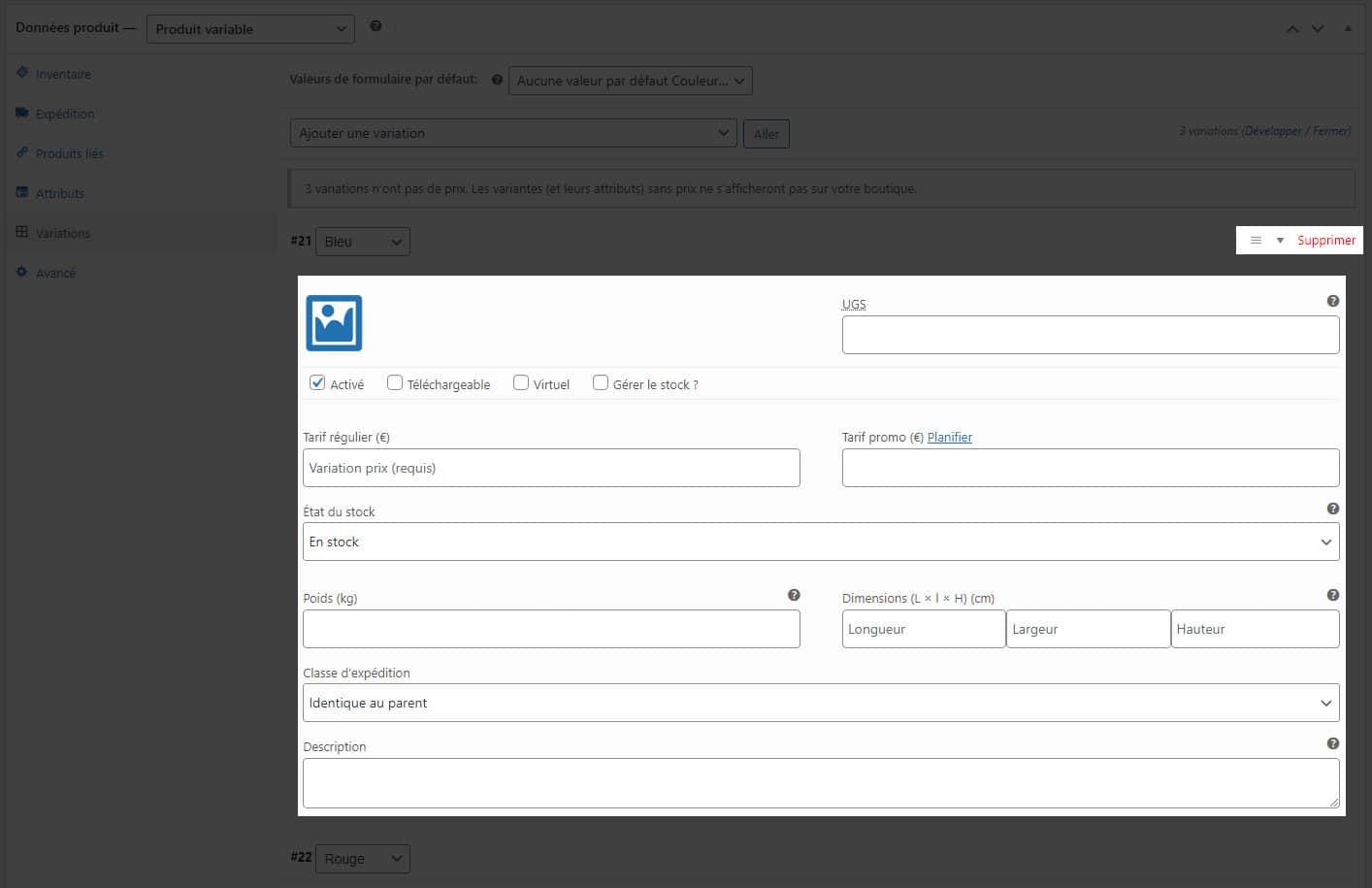Click the drag handle icon beside Supprimer
Viewport: 1372px width, 888px height.
(1256, 241)
